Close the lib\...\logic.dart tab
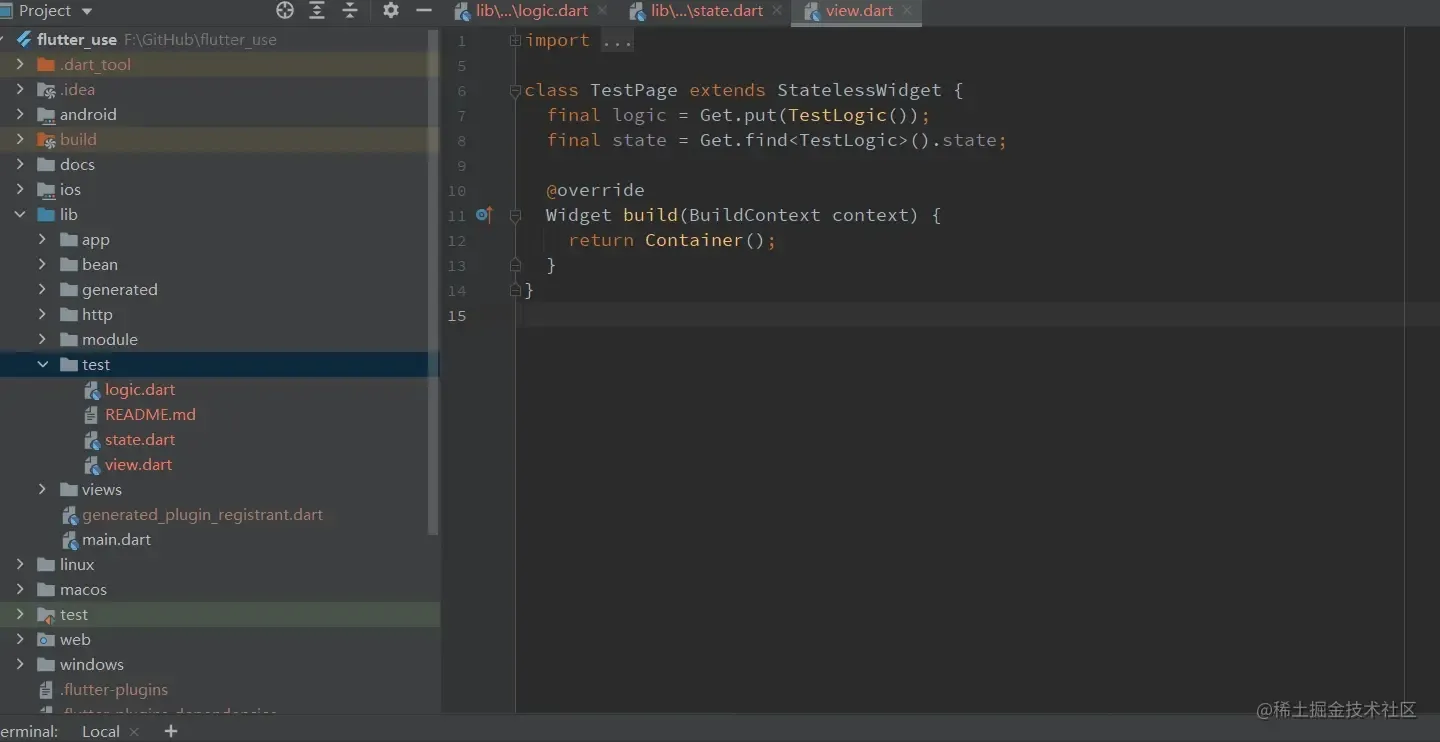The image size is (1440, 742). point(603,11)
